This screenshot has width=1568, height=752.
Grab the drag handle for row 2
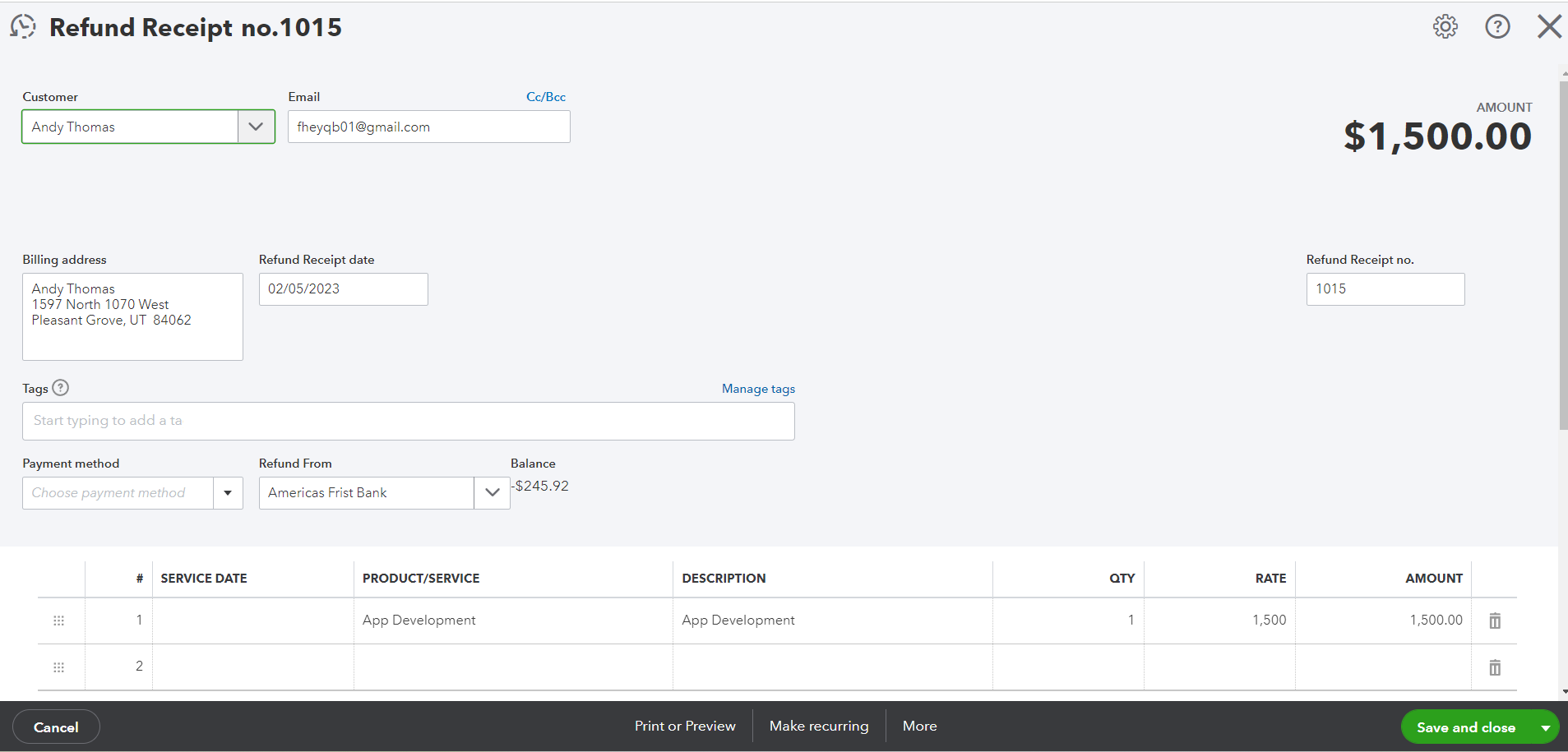tap(58, 667)
